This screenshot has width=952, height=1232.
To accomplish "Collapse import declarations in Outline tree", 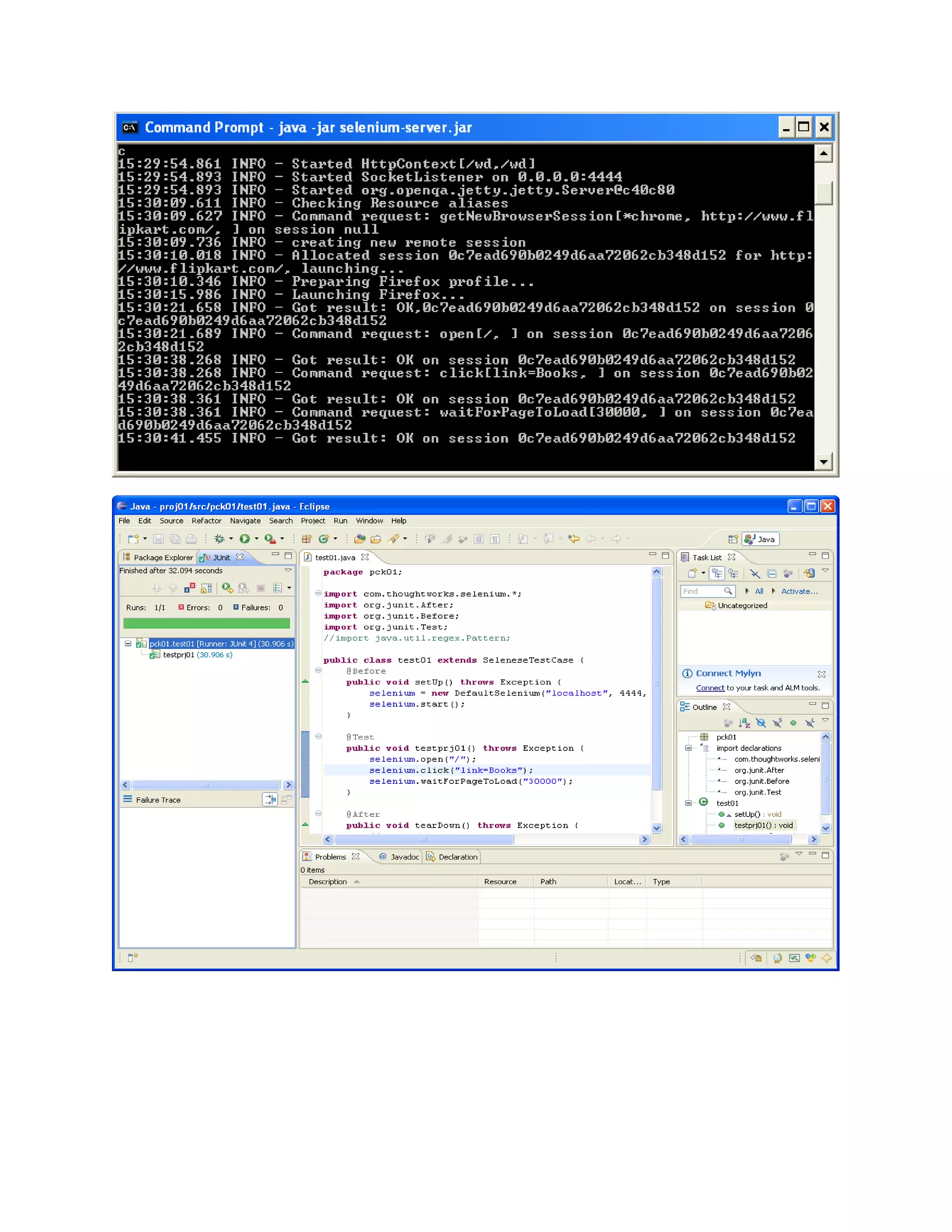I will (688, 748).
